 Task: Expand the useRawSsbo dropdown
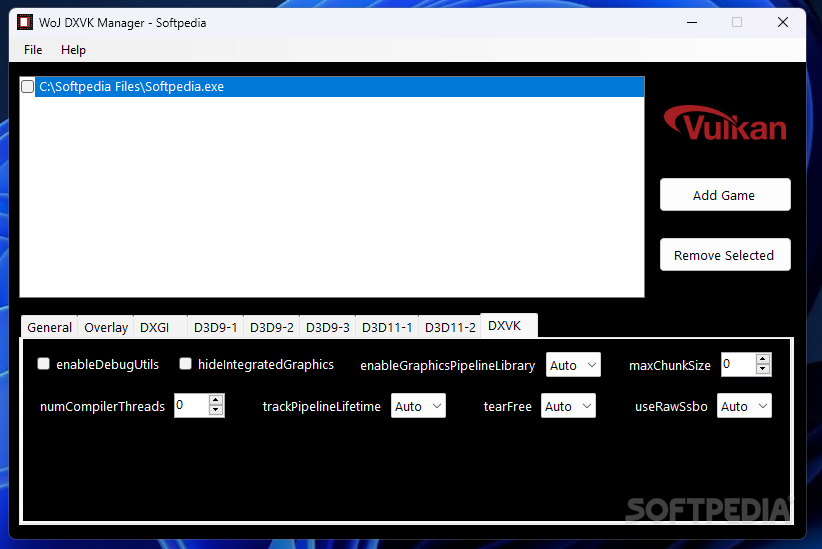point(744,406)
